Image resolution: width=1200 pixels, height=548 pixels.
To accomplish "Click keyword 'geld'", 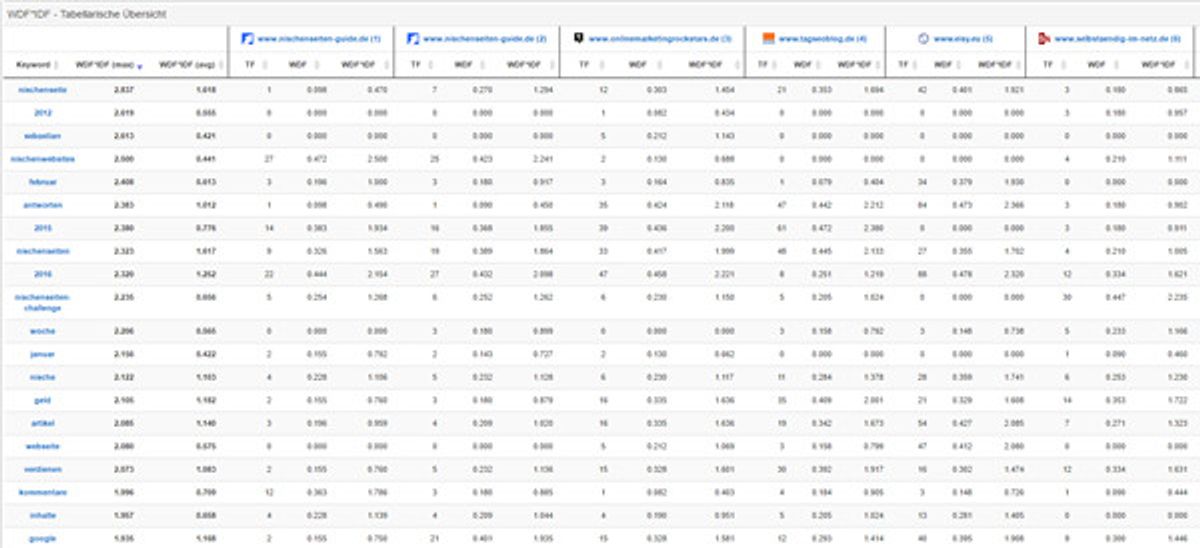I will pos(43,400).
